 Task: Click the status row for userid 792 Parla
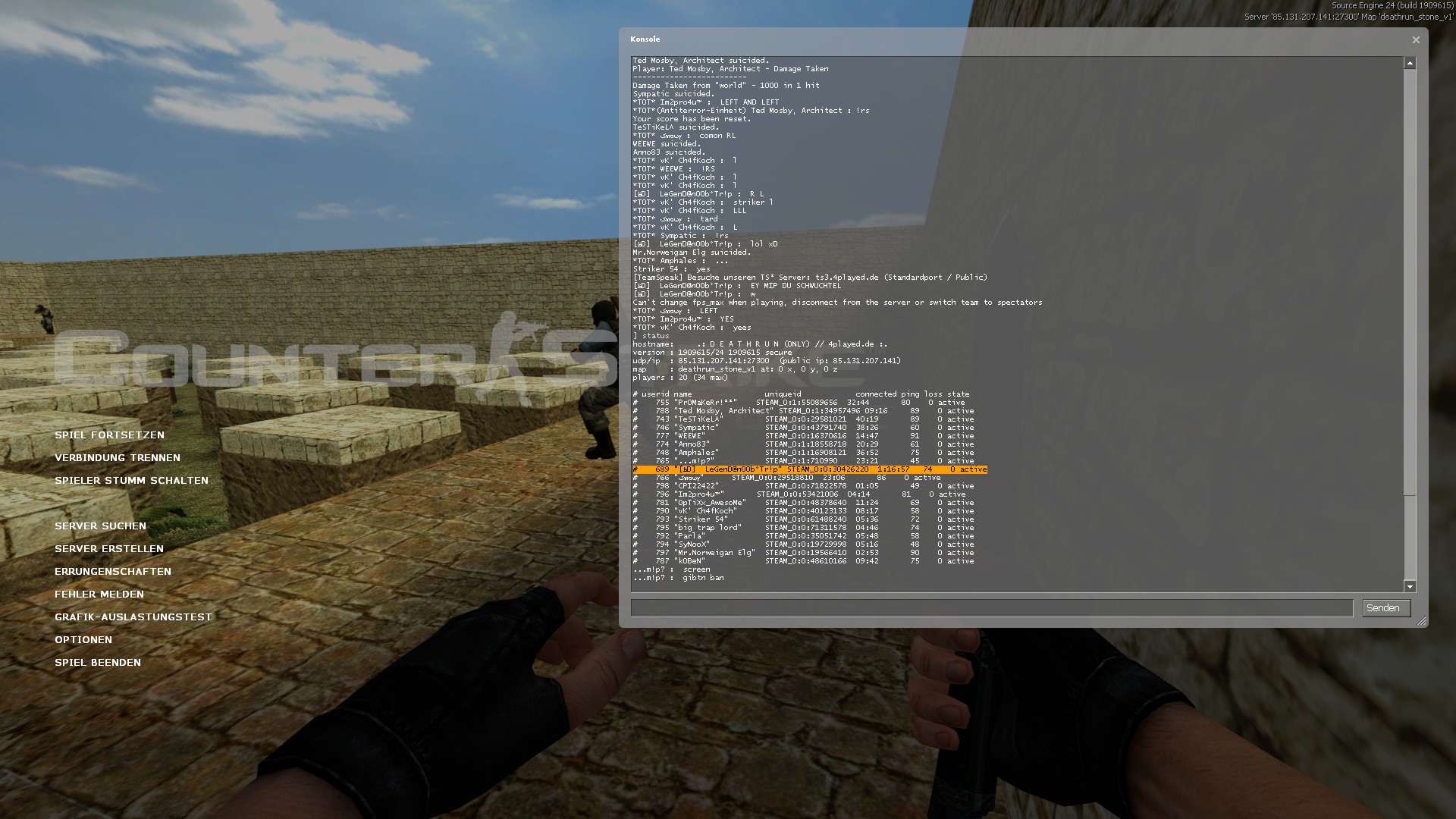(x=803, y=536)
